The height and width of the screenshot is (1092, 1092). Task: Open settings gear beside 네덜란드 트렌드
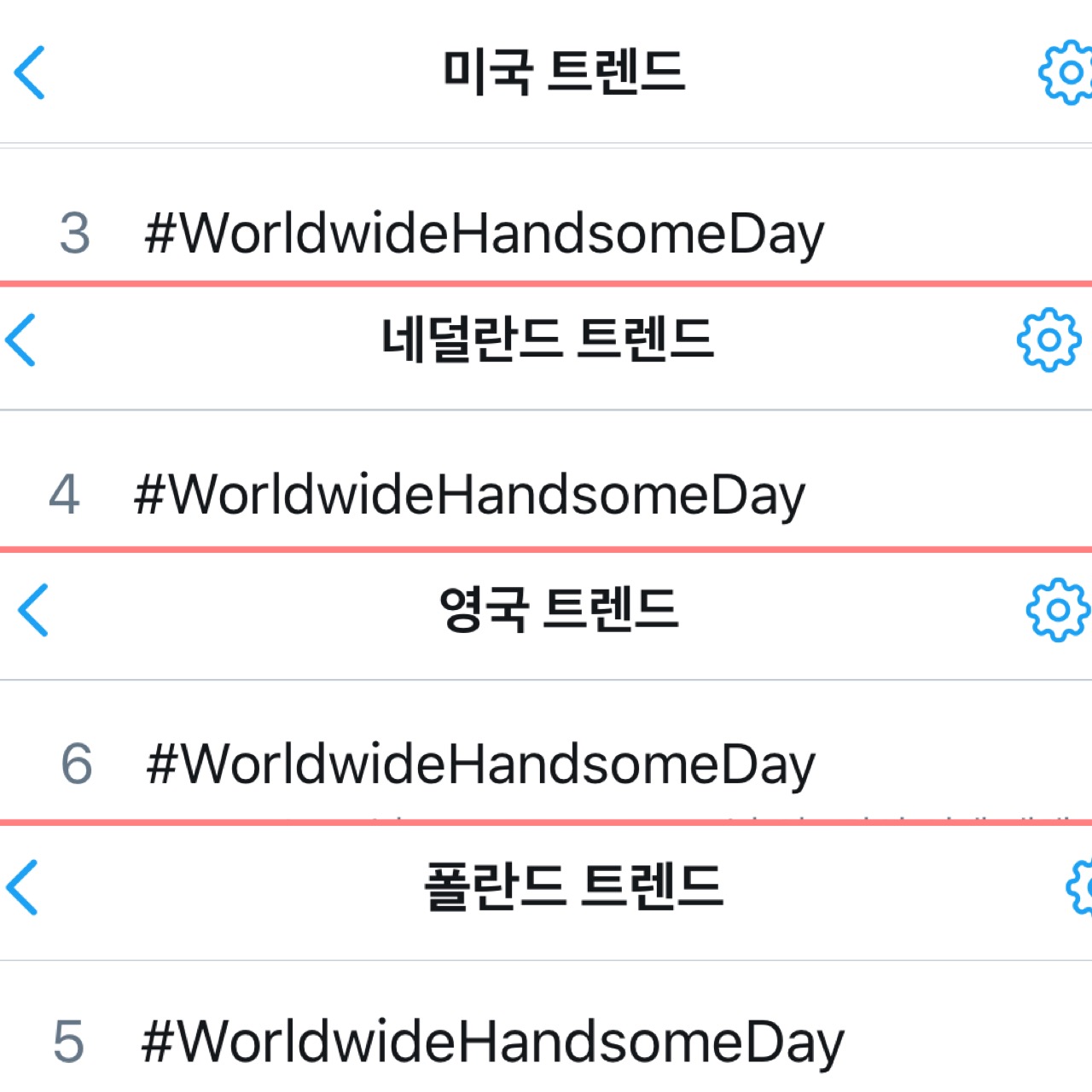click(1048, 340)
